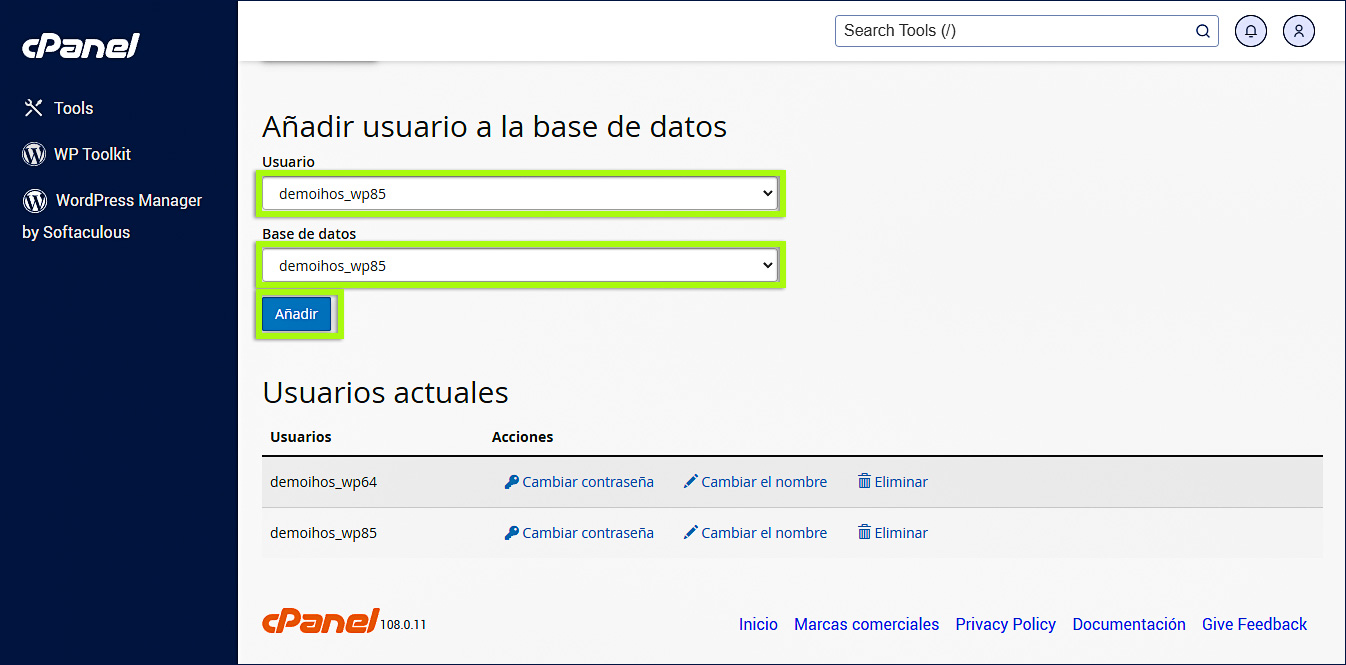Click the cPanel logo in sidebar

[x=81, y=45]
